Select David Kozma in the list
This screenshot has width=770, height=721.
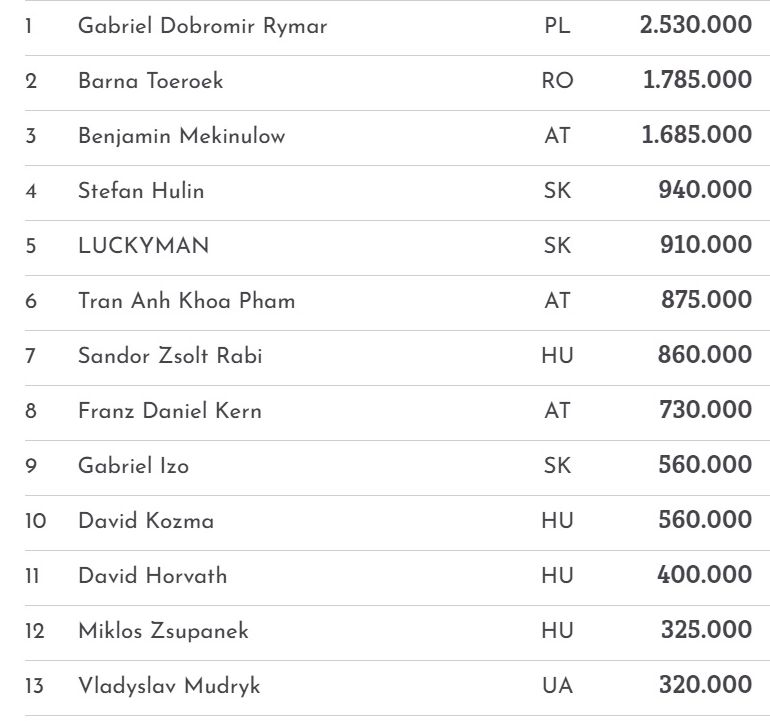click(x=146, y=521)
